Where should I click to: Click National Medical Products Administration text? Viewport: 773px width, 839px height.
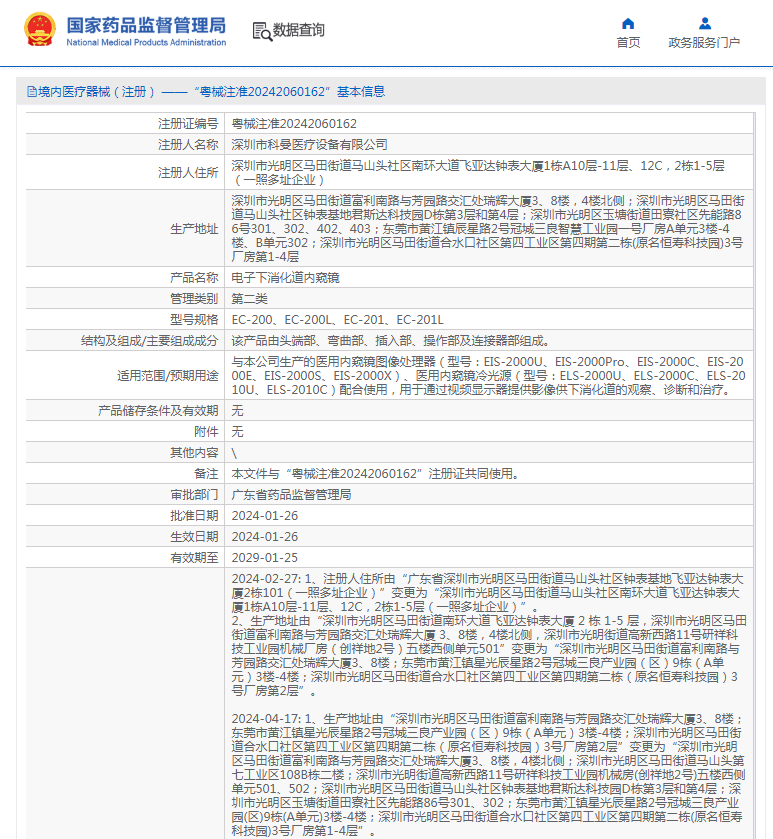146,42
